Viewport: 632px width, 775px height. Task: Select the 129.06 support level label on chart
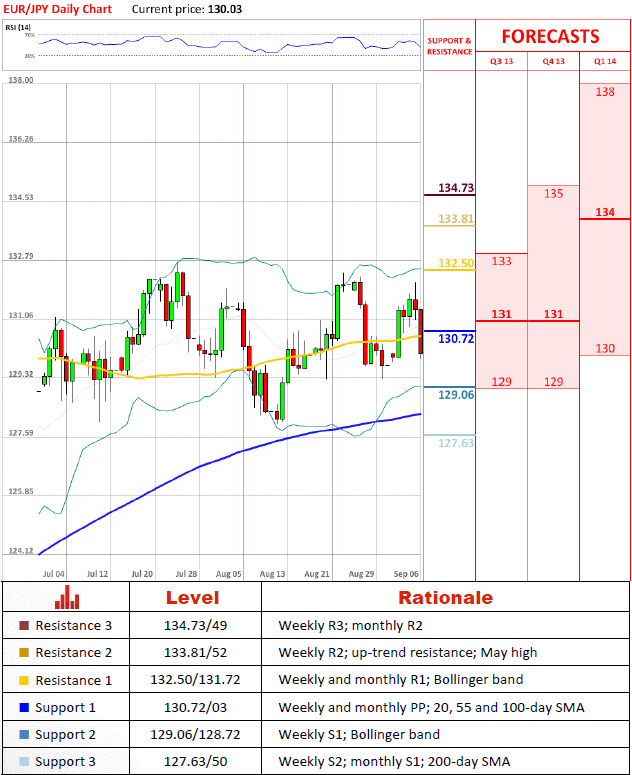point(456,395)
